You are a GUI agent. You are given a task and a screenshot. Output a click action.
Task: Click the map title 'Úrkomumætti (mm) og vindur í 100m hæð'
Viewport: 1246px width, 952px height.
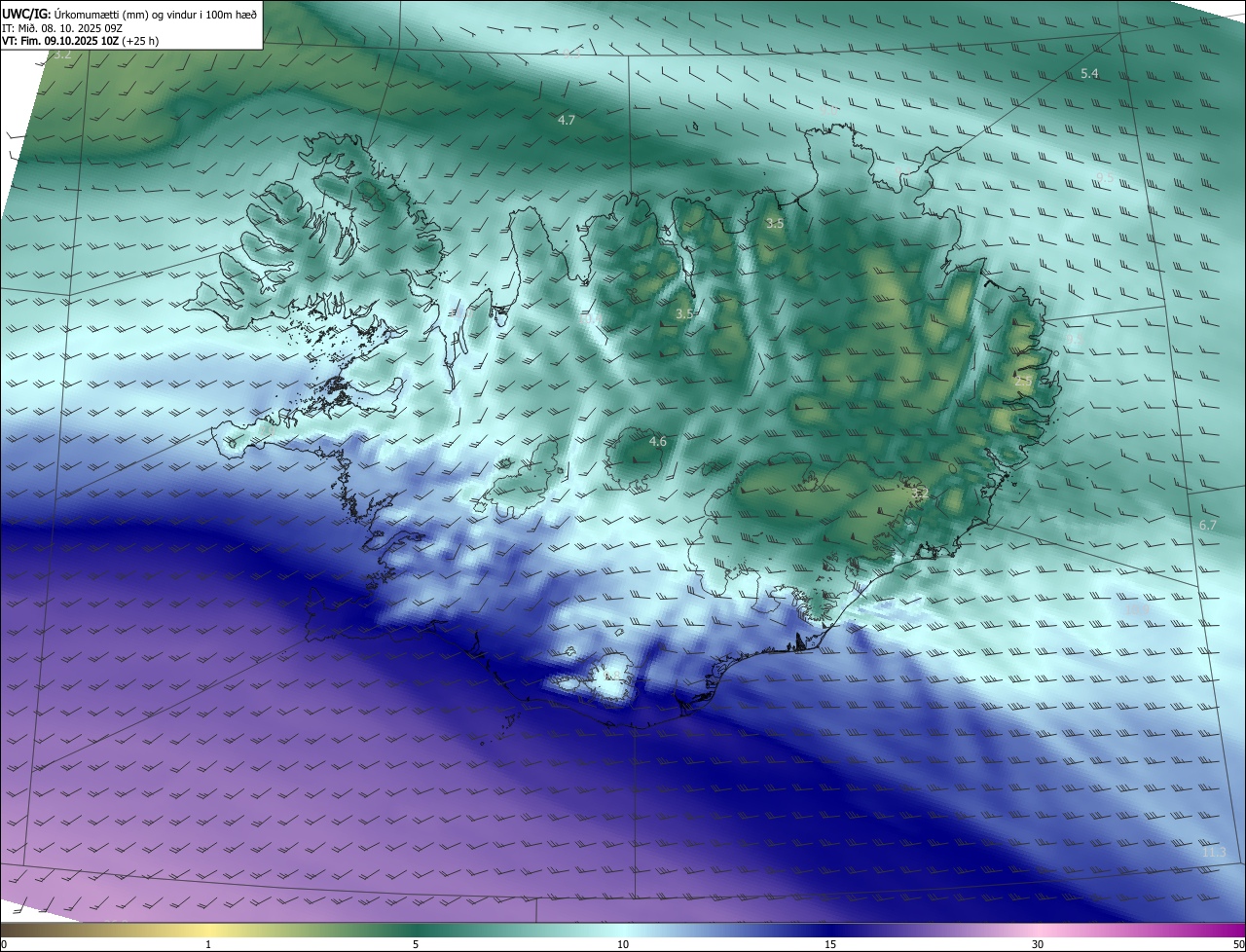pos(156,15)
